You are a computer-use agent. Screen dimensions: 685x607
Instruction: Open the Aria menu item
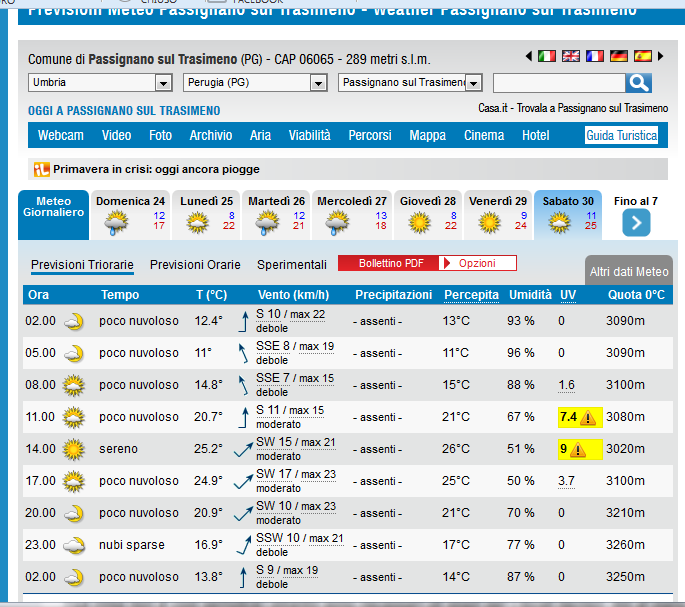[x=260, y=135]
